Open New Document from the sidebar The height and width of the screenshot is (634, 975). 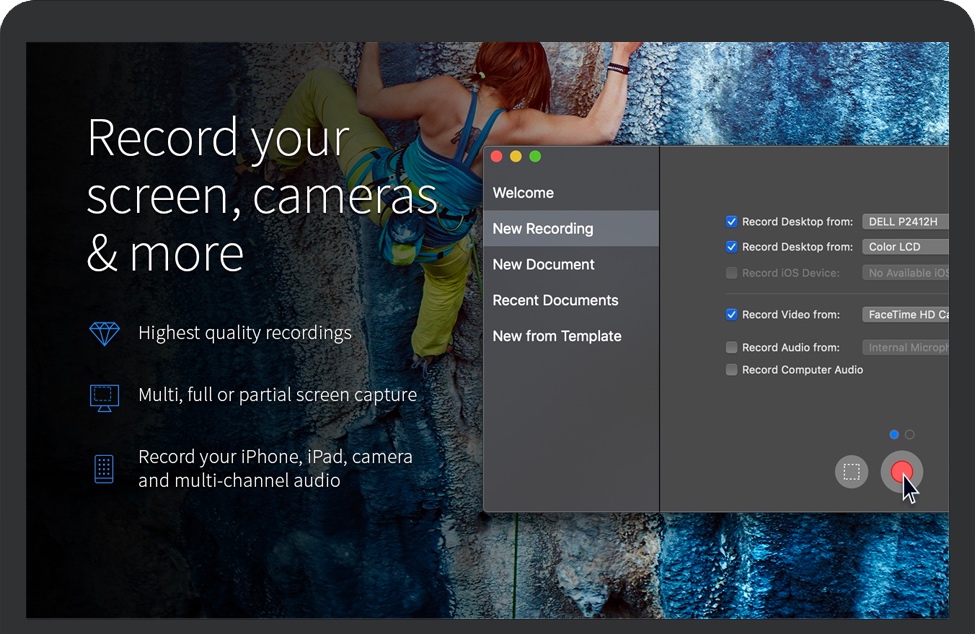[x=543, y=265]
